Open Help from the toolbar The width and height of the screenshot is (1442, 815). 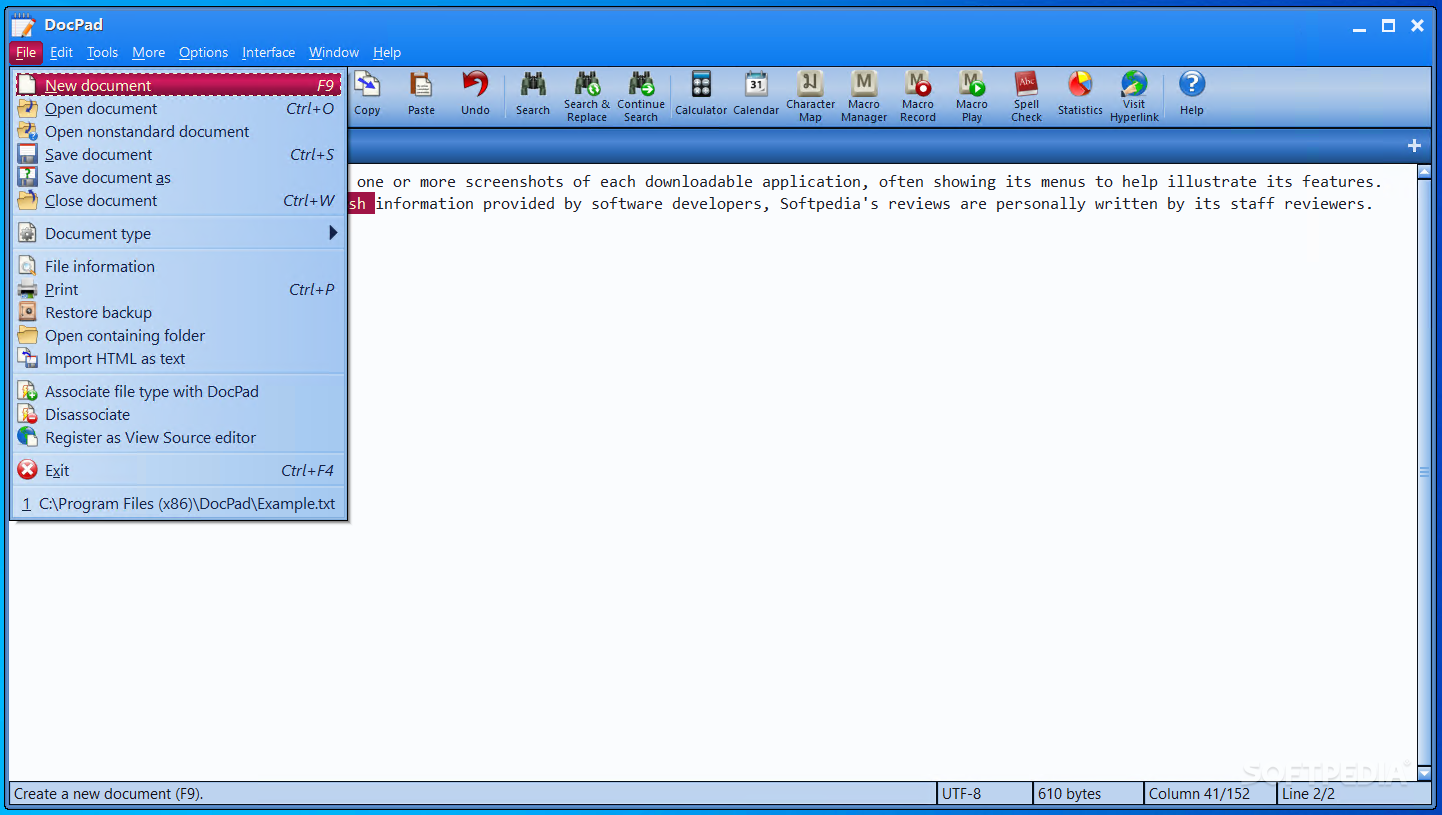point(1192,95)
